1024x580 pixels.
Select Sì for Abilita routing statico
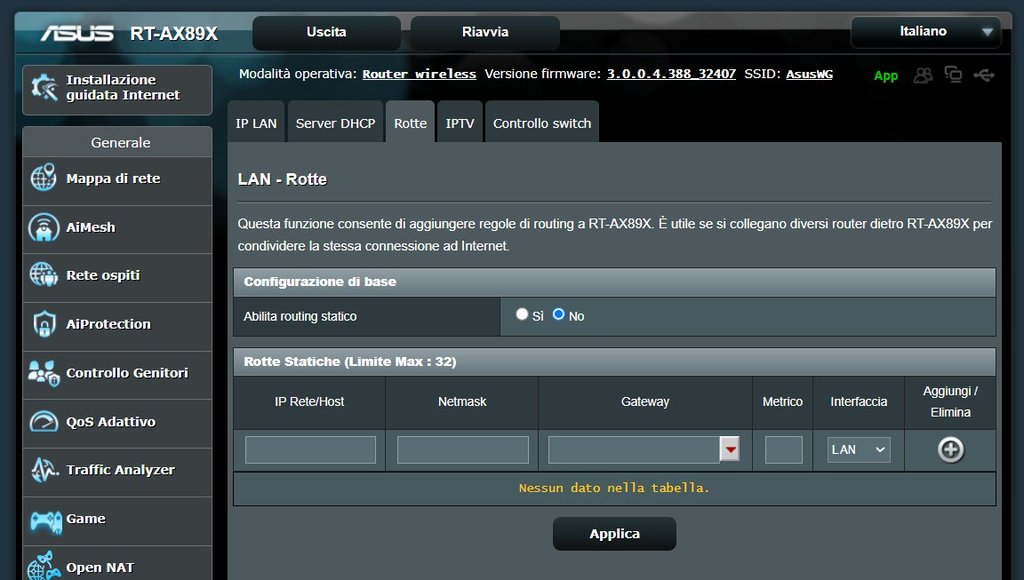point(522,314)
